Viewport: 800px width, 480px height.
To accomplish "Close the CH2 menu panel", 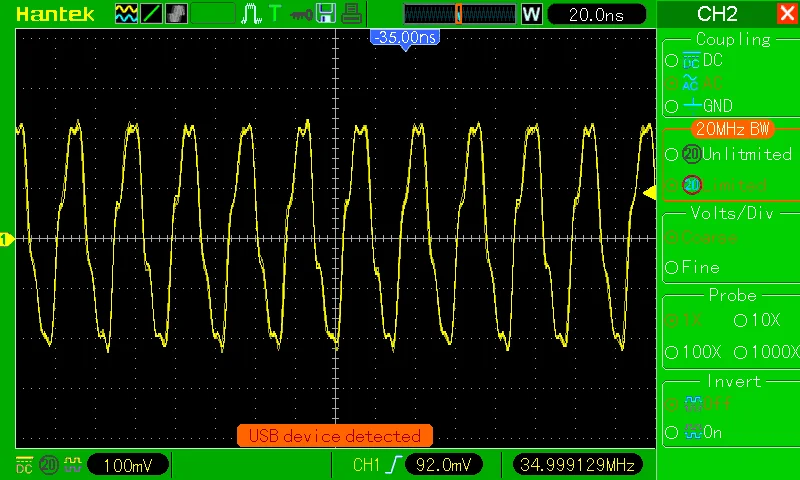I will 788,13.
